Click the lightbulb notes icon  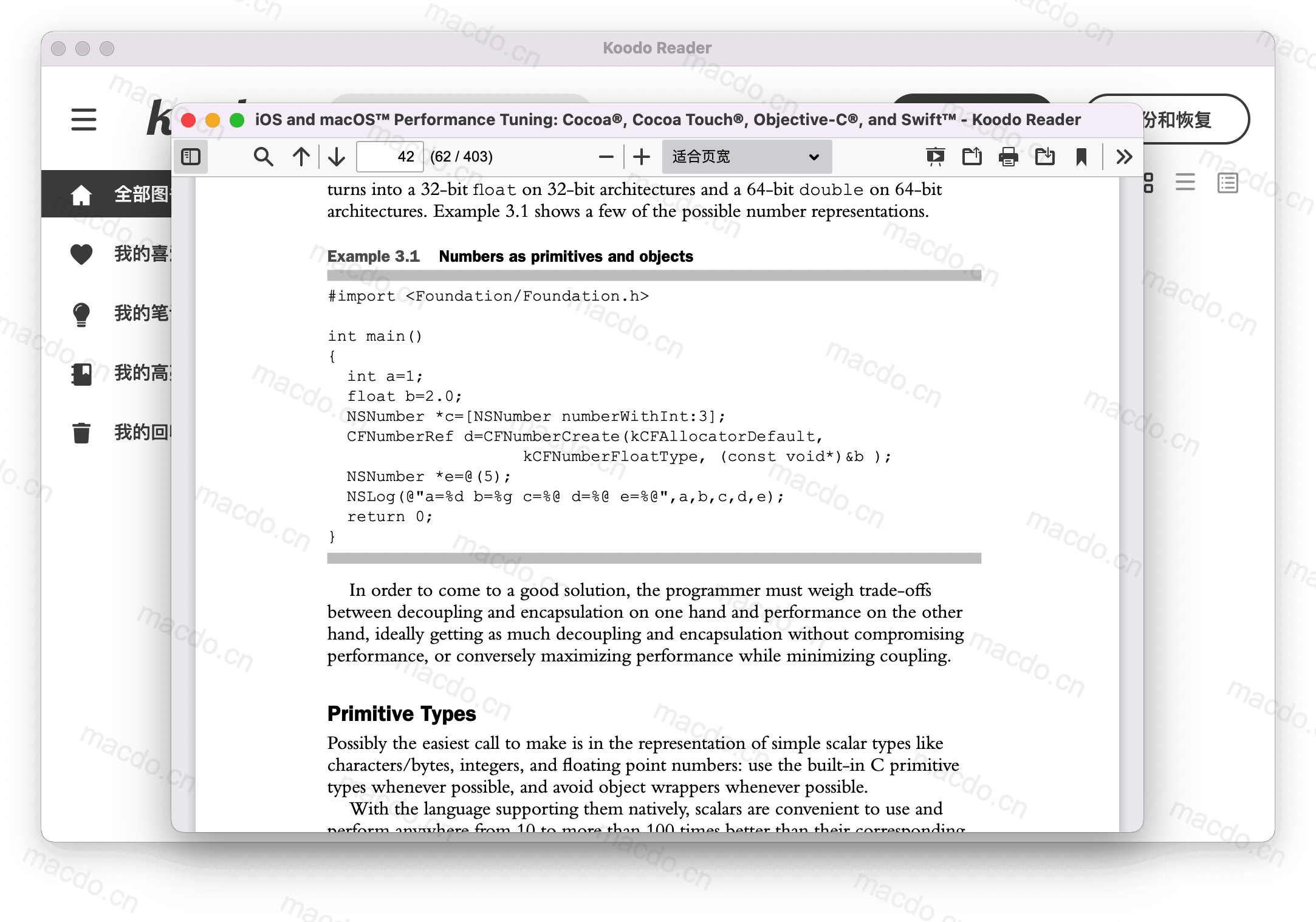click(x=81, y=315)
